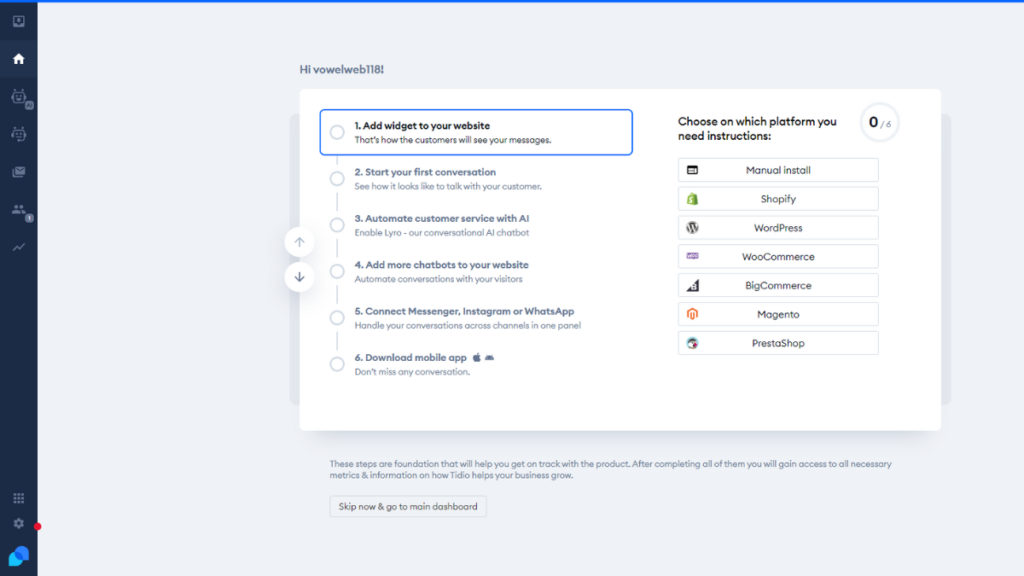Choose Magento platform button
Image resolution: width=1024 pixels, height=576 pixels.
coord(778,314)
